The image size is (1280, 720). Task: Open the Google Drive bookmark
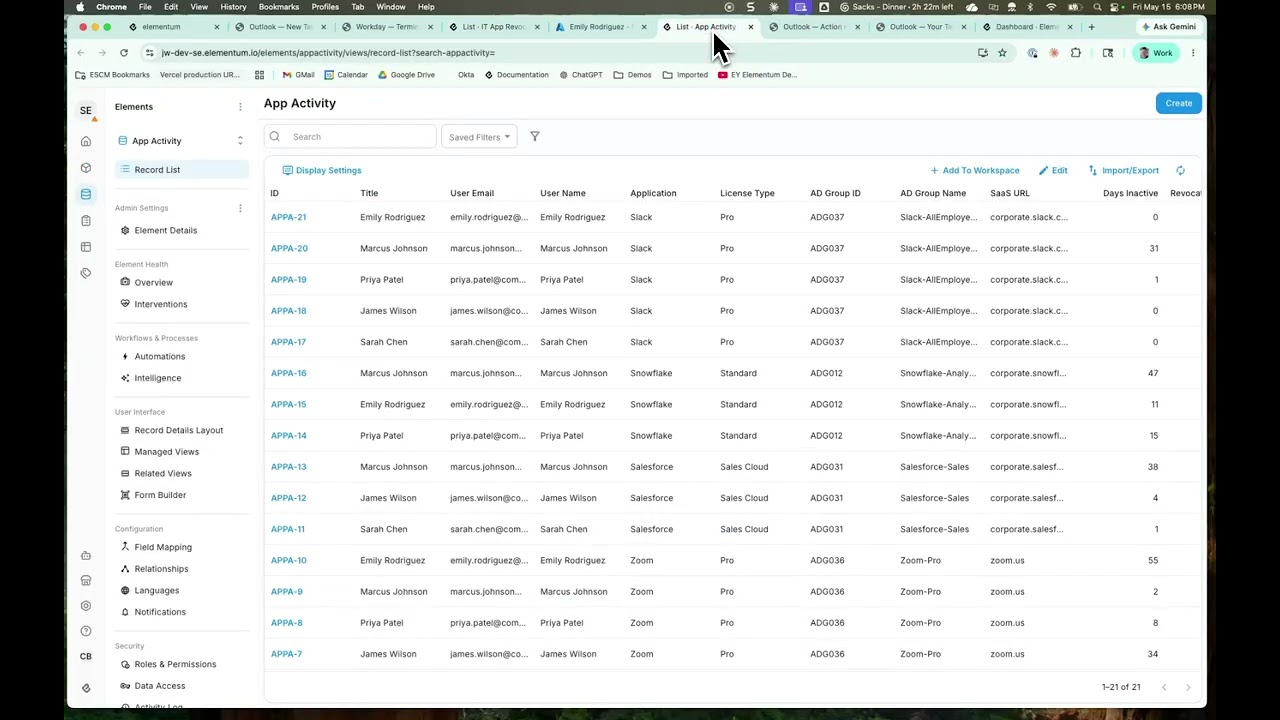[406, 75]
